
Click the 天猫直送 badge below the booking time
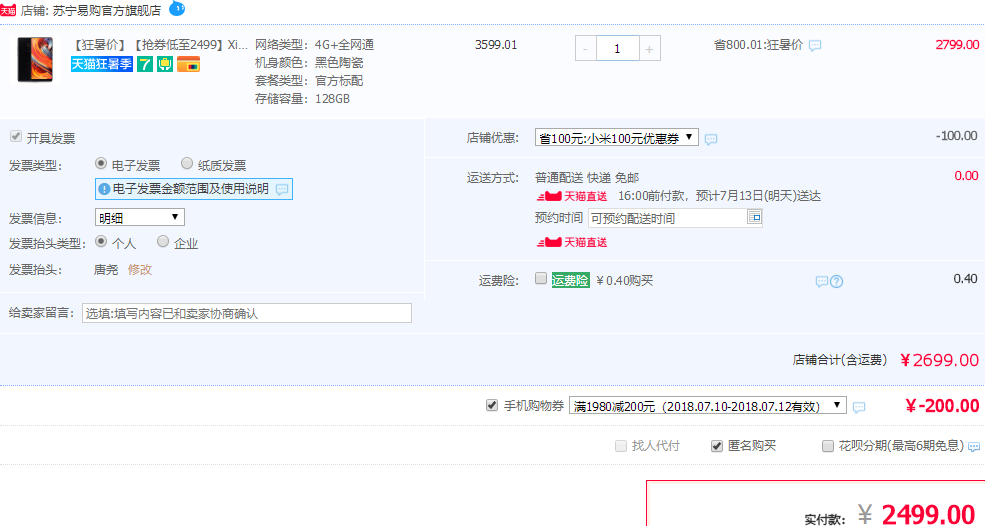(x=572, y=242)
